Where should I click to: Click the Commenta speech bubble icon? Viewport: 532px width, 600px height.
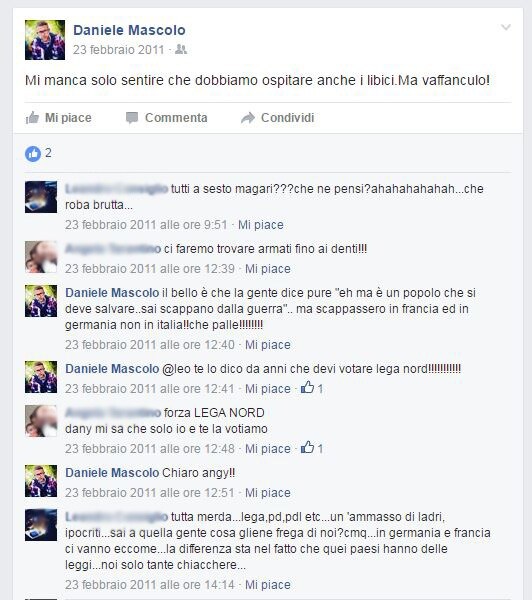pos(132,118)
